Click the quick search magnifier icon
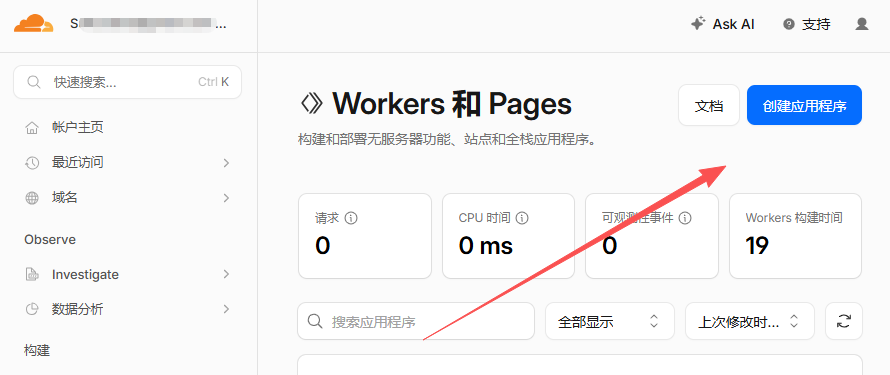The width and height of the screenshot is (890, 375). tap(34, 82)
